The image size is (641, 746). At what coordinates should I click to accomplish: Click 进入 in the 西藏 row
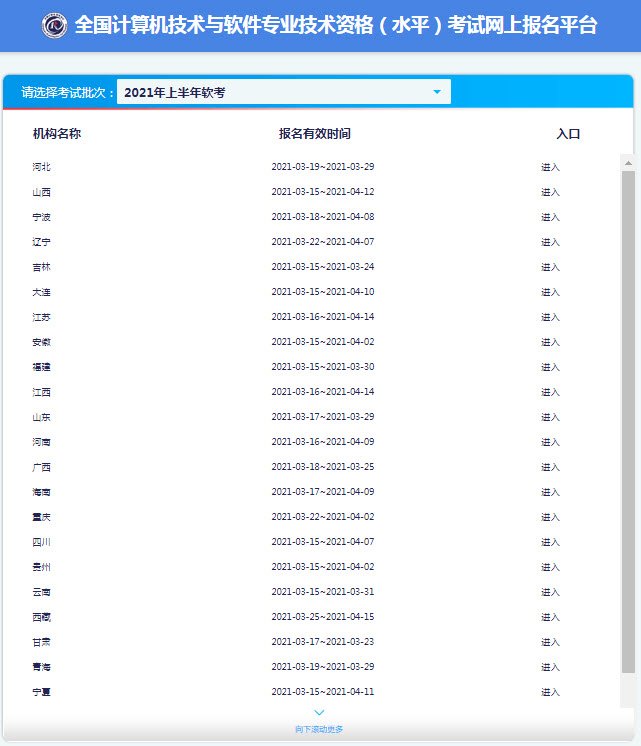(x=550, y=617)
